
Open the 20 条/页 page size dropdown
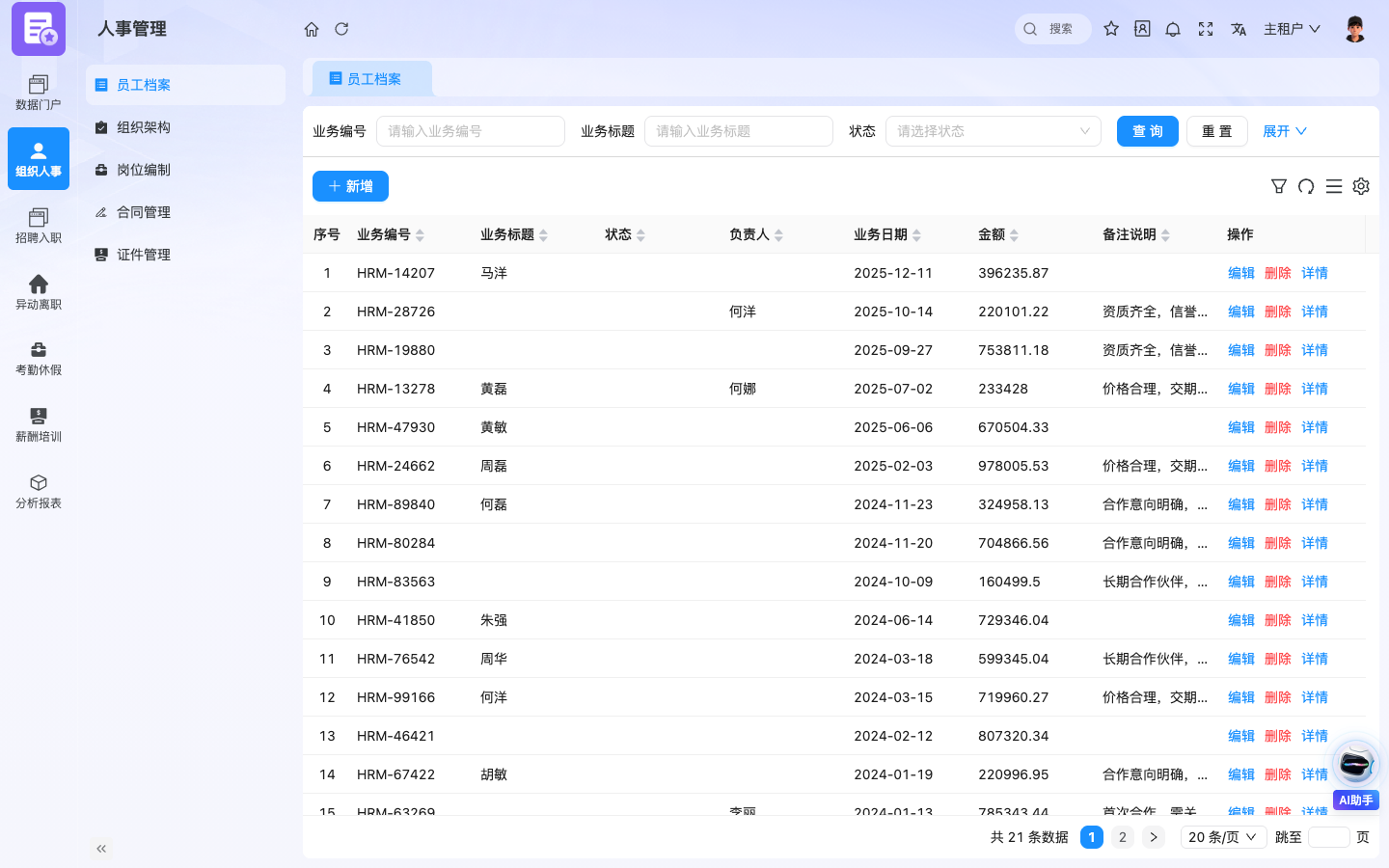pos(1224,837)
